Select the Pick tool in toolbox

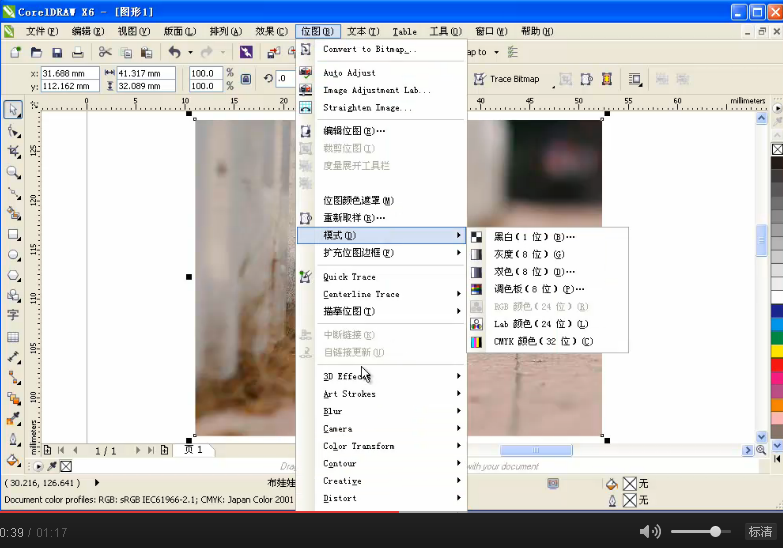pos(12,109)
